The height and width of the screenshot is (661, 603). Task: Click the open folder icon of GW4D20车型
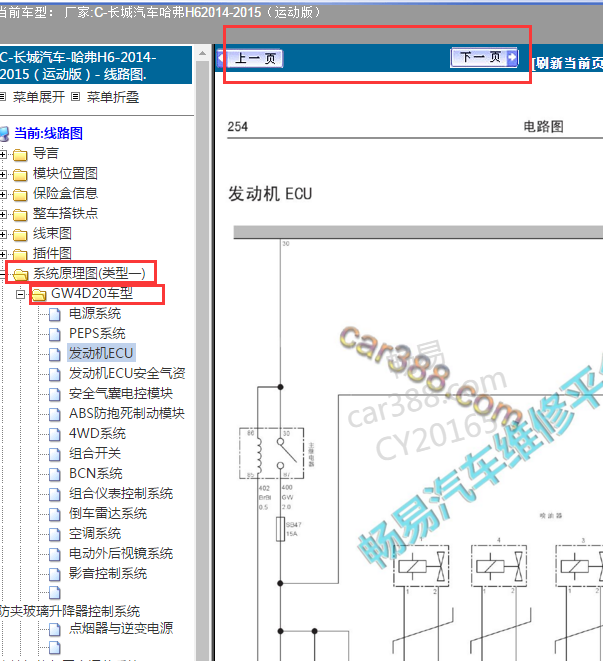[39, 295]
